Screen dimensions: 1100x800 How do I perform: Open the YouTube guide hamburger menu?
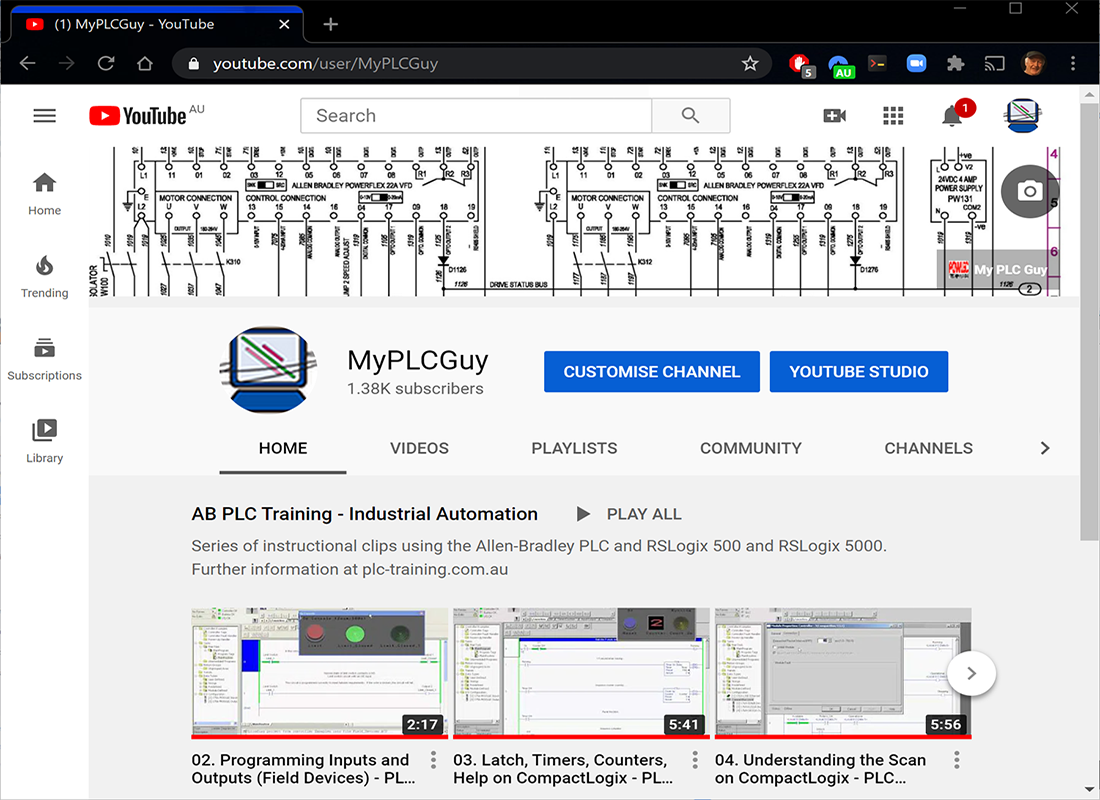pos(44,116)
